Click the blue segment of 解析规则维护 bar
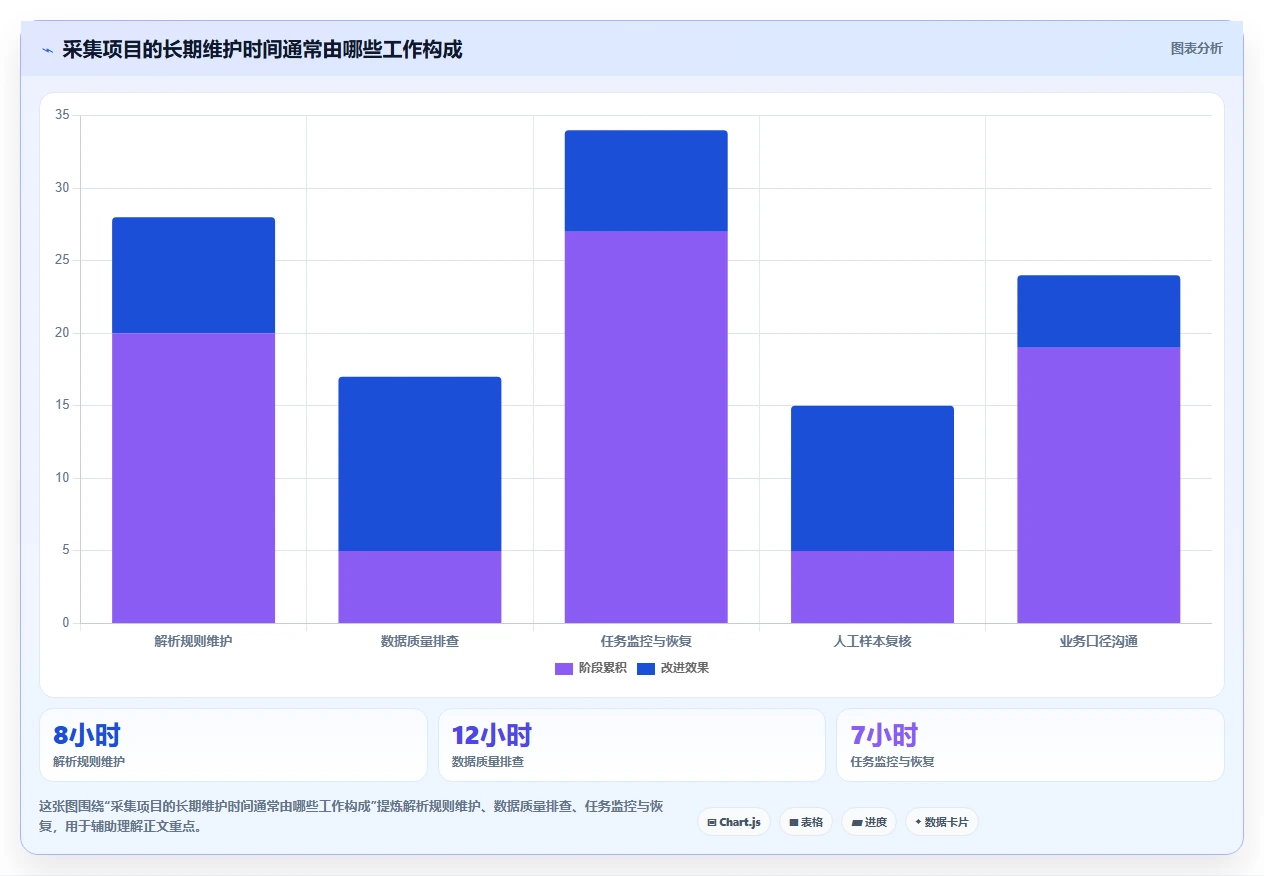Viewport: 1264px width, 876px height. point(193,275)
